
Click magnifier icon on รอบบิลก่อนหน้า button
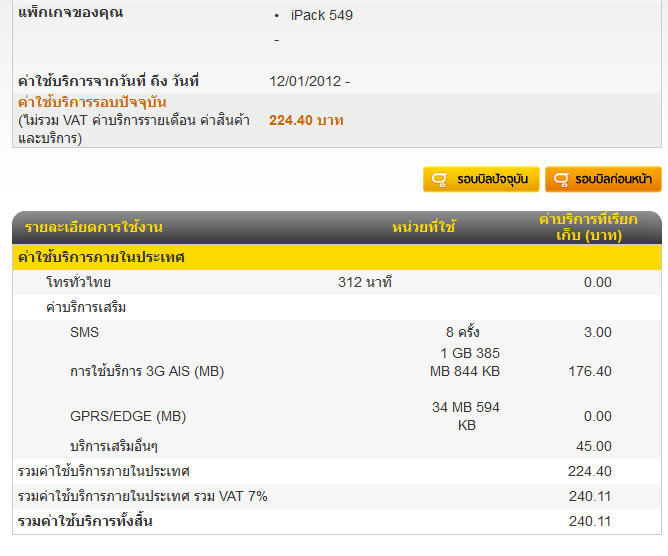click(561, 179)
